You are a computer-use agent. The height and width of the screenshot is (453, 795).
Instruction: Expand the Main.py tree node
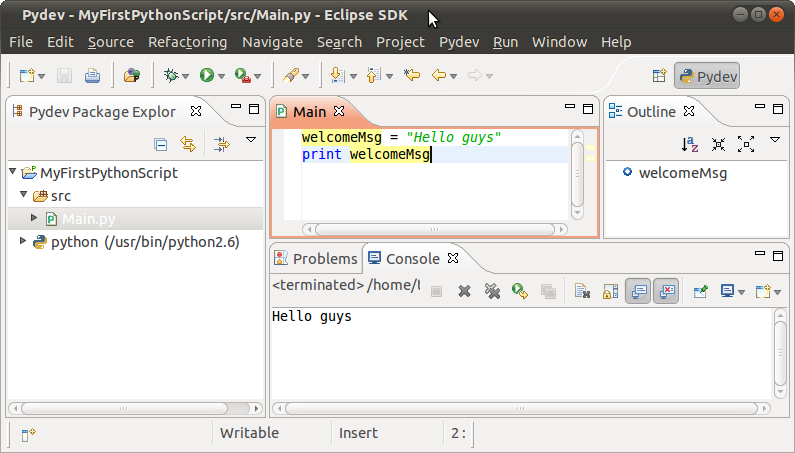pos(34,218)
